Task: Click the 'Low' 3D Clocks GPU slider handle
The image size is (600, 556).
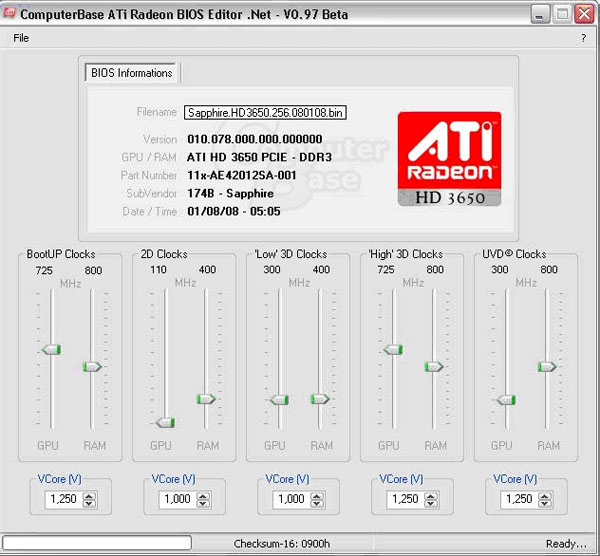Action: point(279,400)
